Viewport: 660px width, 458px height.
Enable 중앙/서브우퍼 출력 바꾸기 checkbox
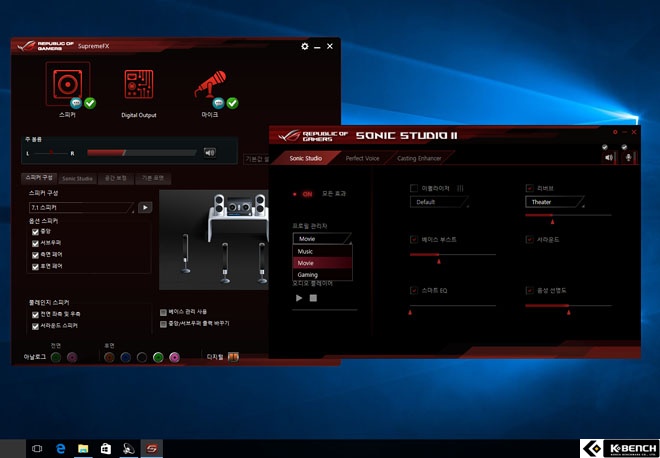[163, 324]
